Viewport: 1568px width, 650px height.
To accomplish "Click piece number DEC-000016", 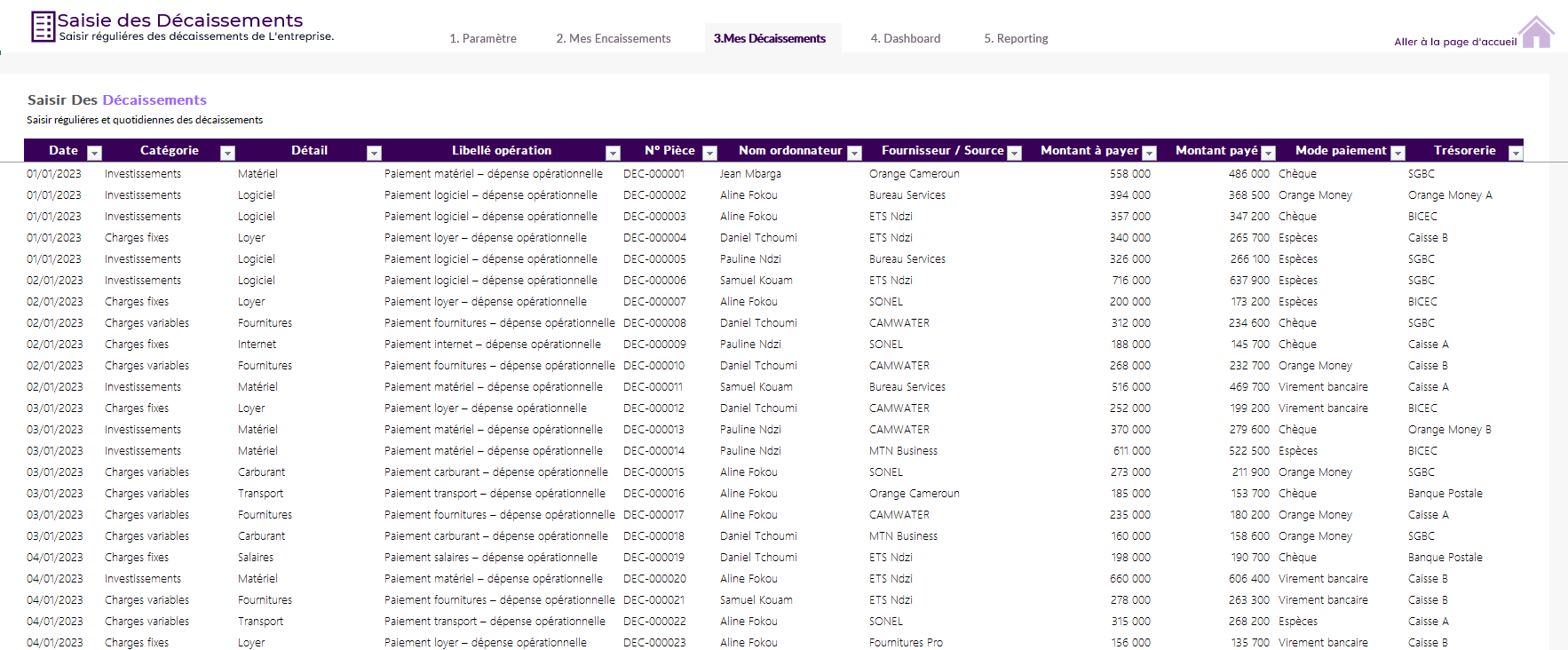I will [x=654, y=494].
